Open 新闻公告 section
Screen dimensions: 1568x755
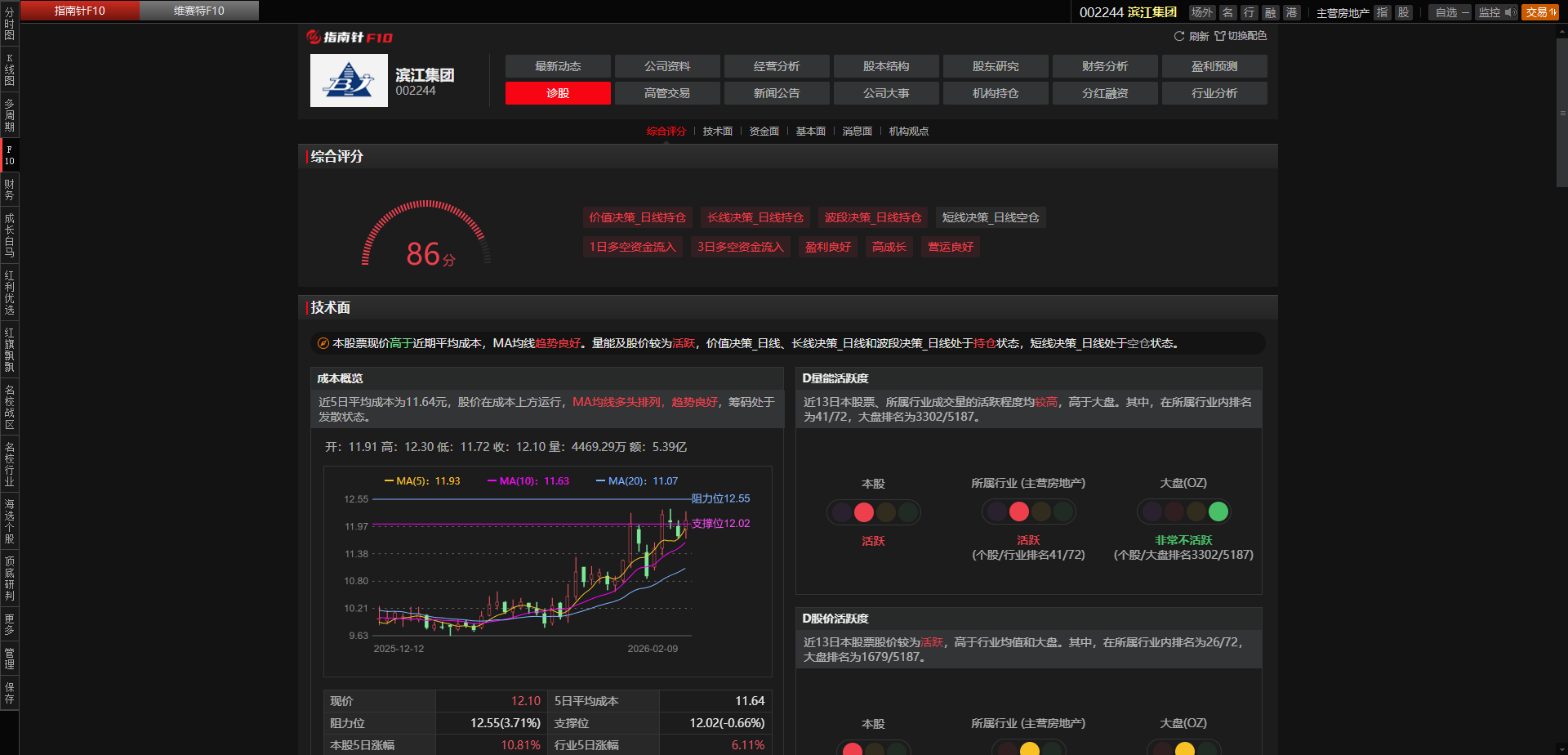(777, 93)
